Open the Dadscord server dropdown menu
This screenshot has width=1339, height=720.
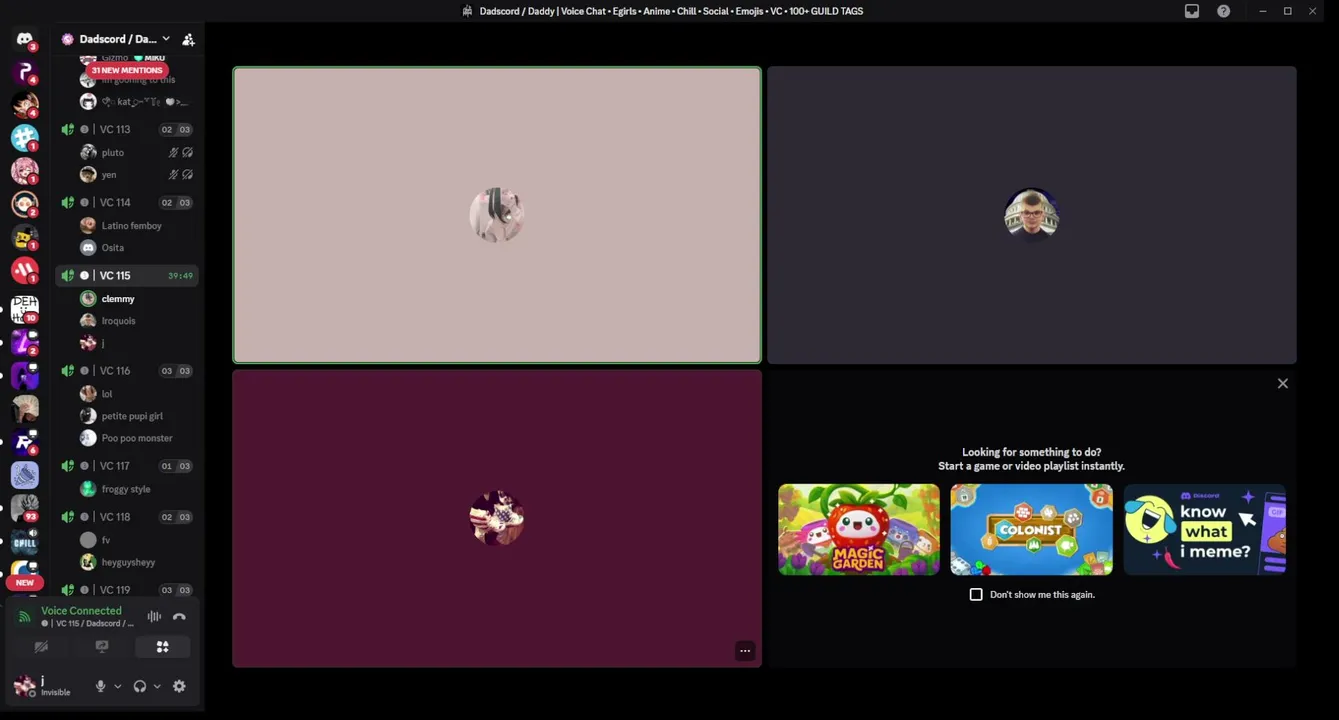[117, 39]
